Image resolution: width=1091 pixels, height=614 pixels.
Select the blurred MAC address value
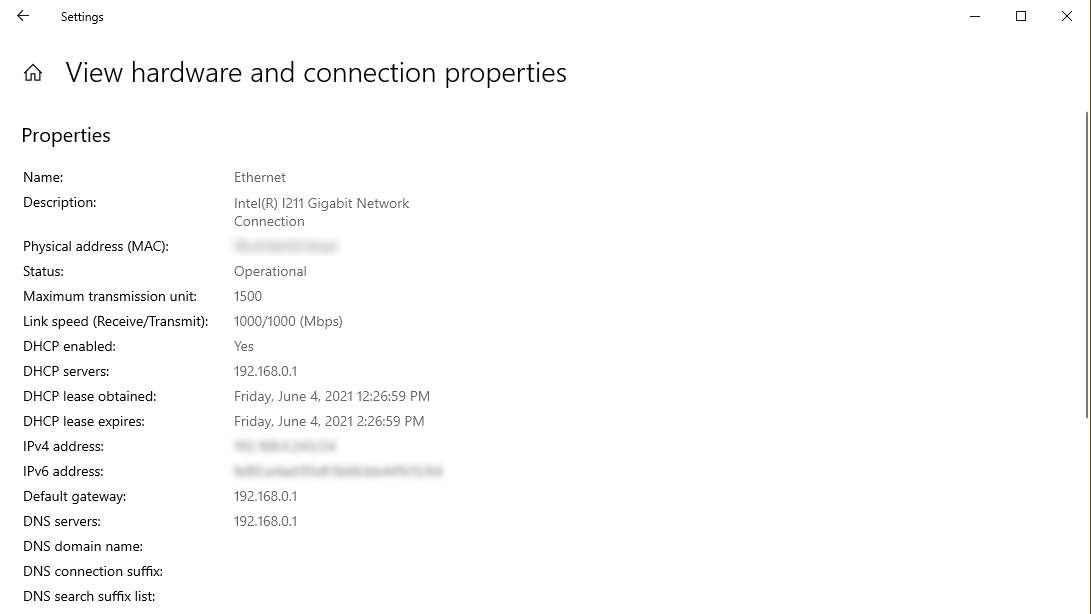[x=286, y=246]
